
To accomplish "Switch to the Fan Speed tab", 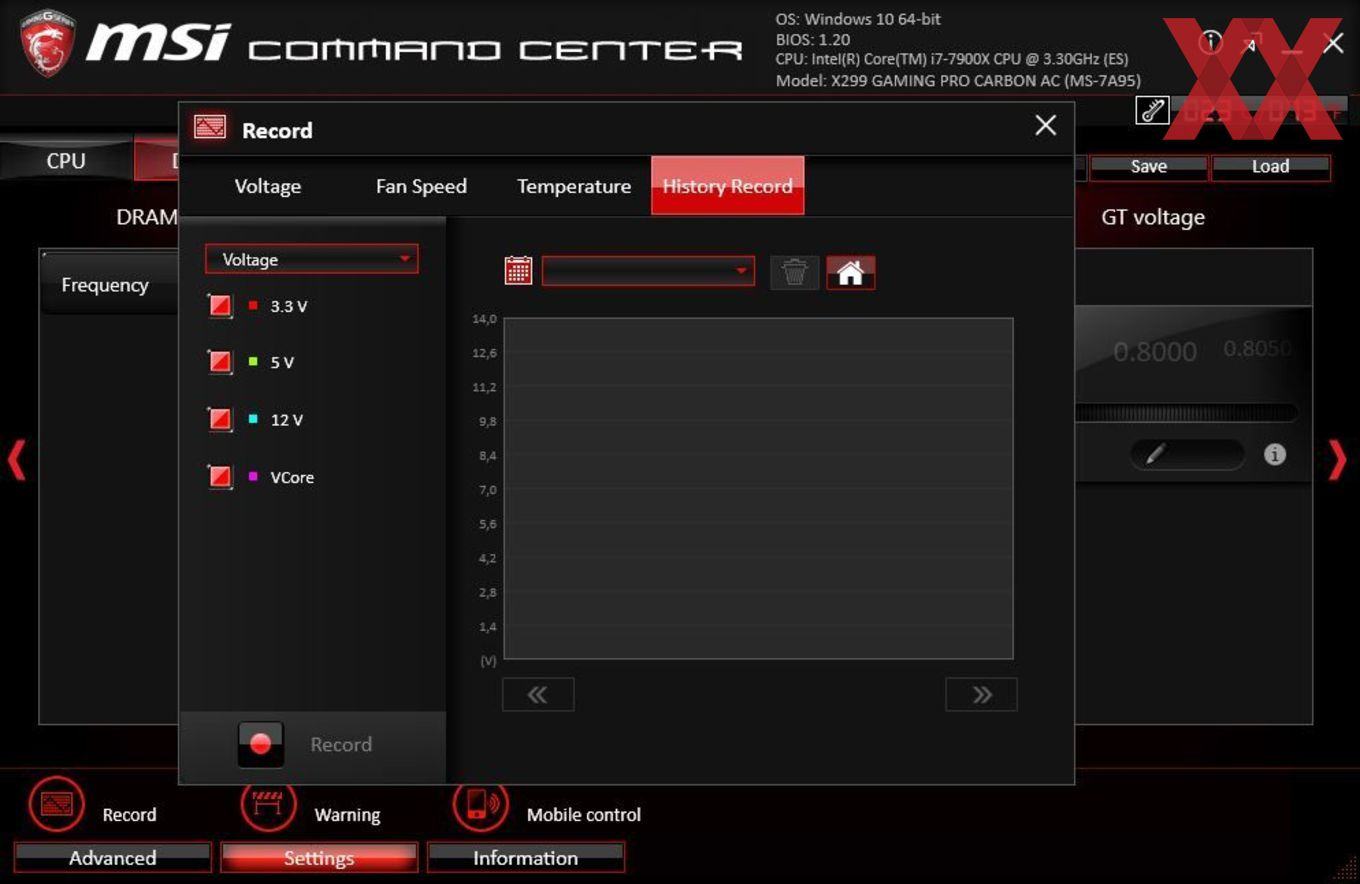I will (421, 186).
